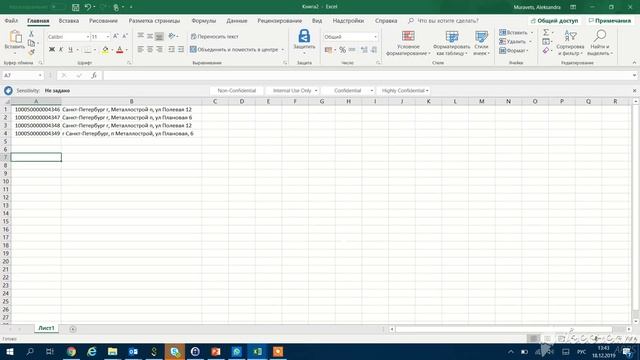Image resolution: width=640 pixels, height=360 pixels.
Task: Open Найти и выделить menu
Action: pos(600,43)
